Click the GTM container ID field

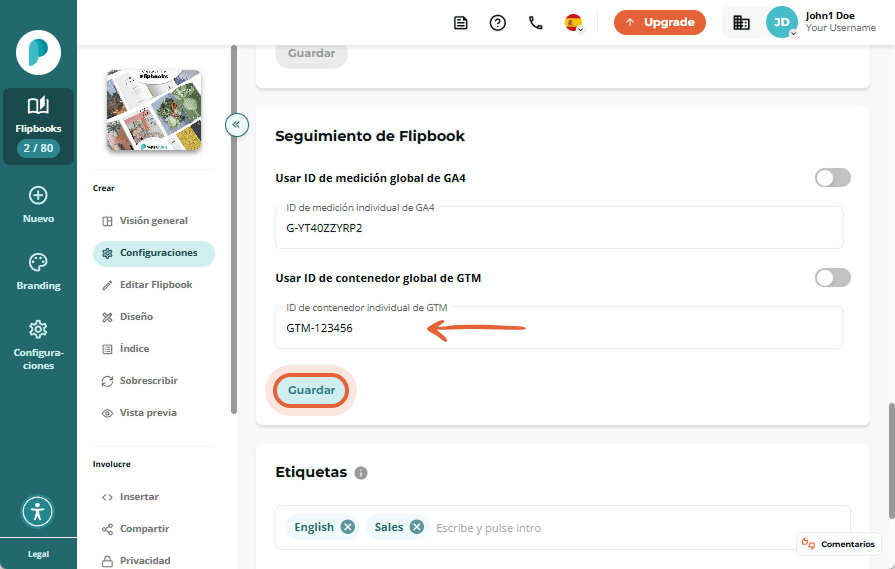(x=559, y=328)
